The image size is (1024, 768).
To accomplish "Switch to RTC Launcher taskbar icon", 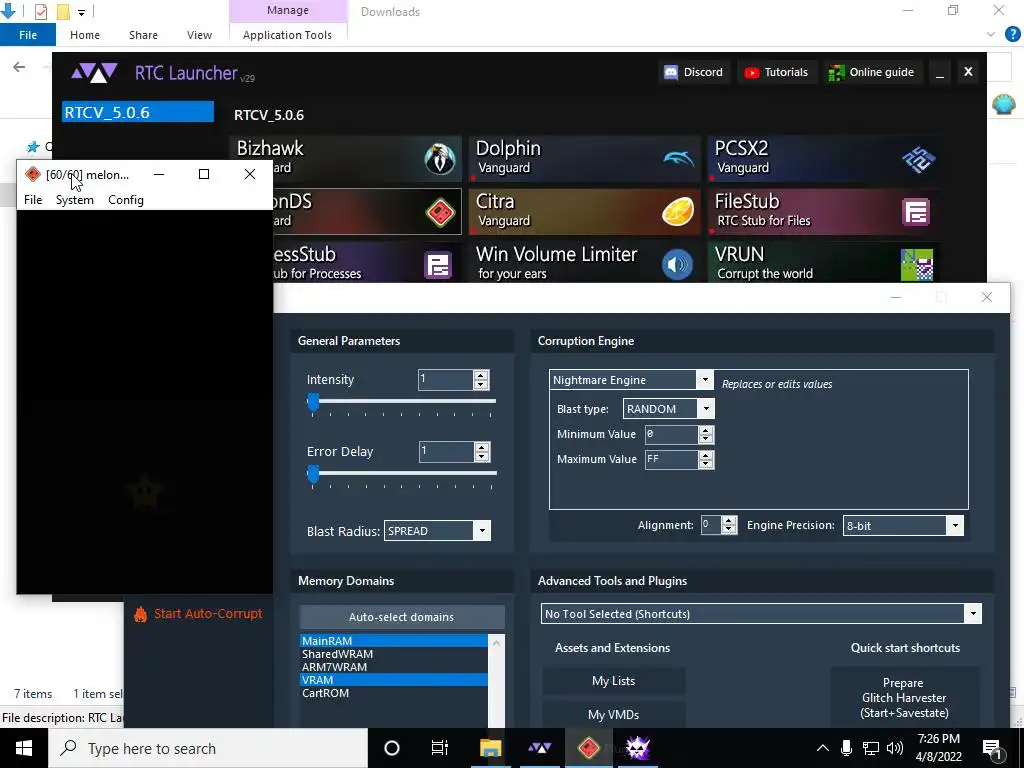I will (x=539, y=748).
